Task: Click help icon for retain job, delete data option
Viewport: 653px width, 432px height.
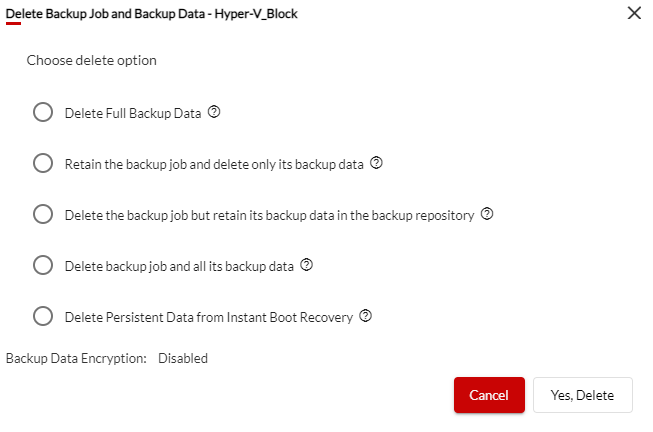Action: tap(376, 162)
